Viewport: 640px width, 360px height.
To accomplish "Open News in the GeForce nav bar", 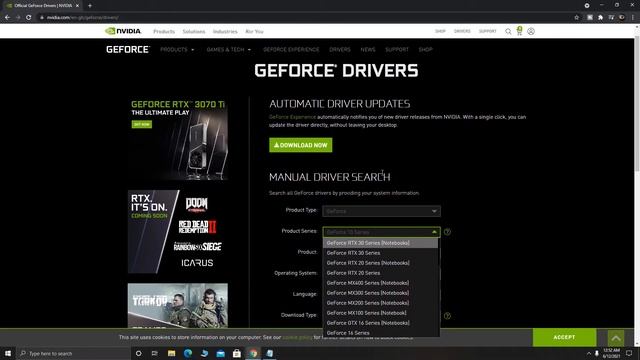I will tap(368, 49).
